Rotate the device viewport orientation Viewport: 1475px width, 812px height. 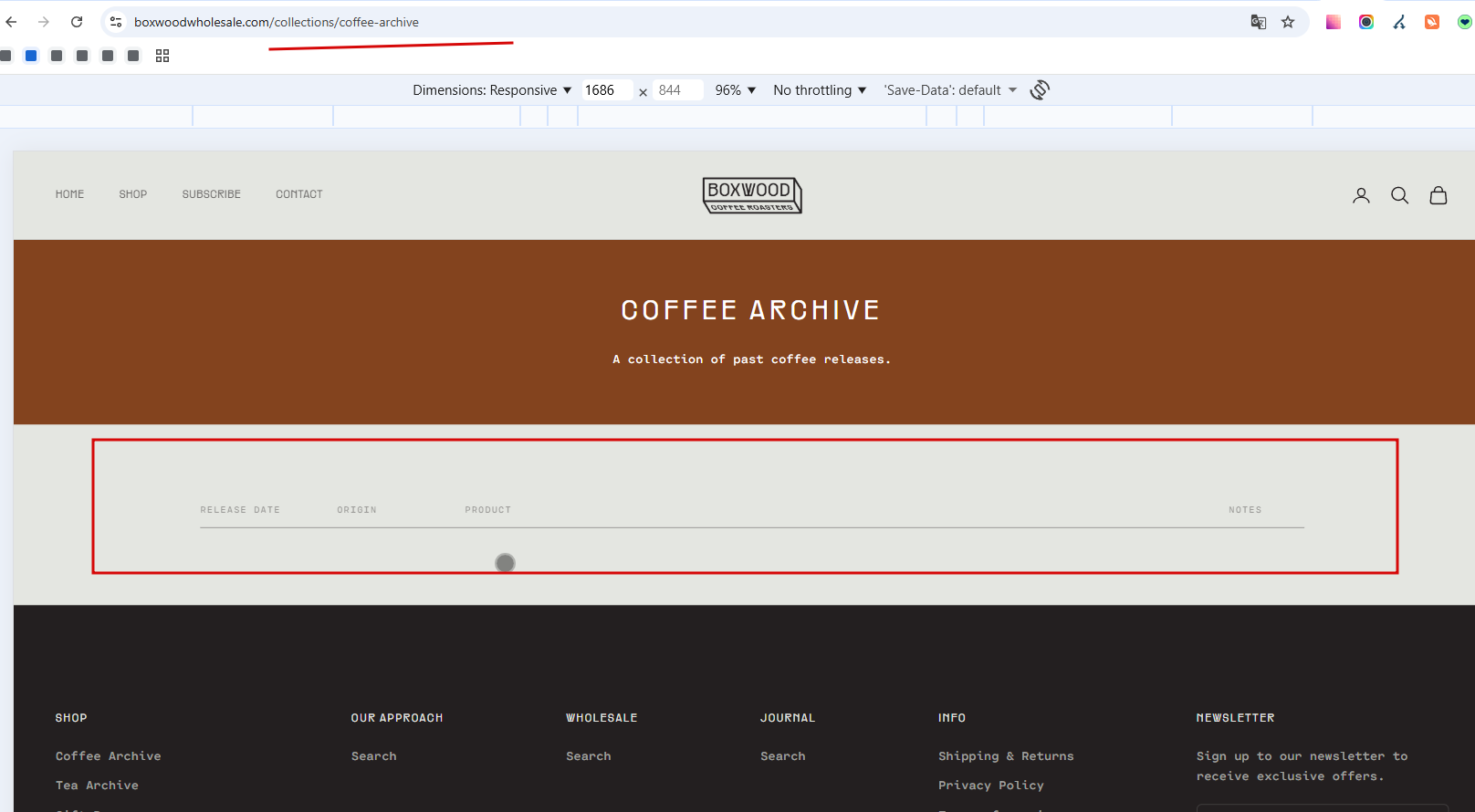coord(1040,89)
